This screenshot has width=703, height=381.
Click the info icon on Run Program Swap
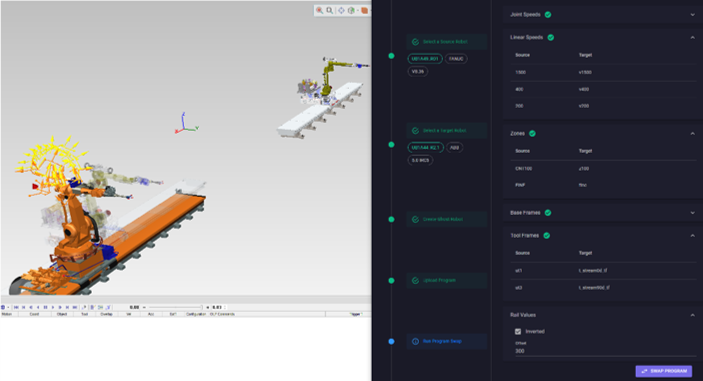(415, 342)
